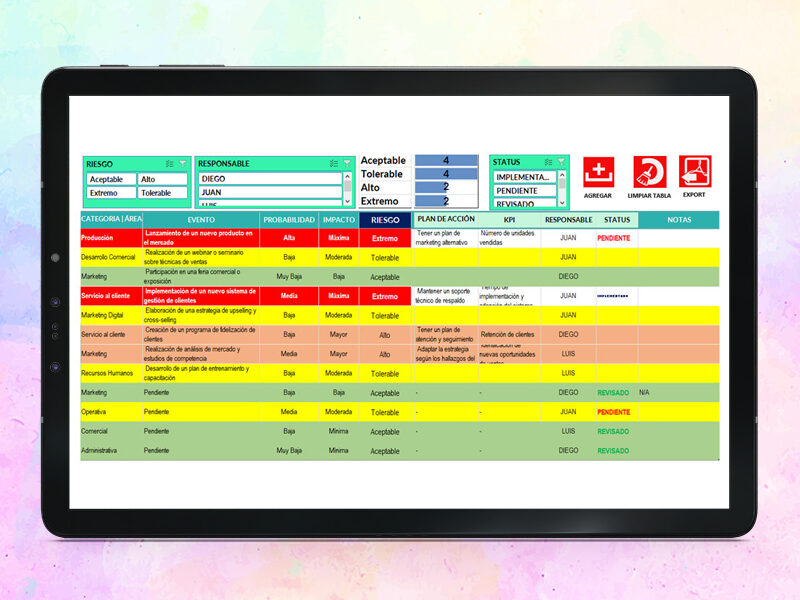Viewport: 800px width, 600px height.
Task: Click the NOTAS column header
Action: pos(679,219)
